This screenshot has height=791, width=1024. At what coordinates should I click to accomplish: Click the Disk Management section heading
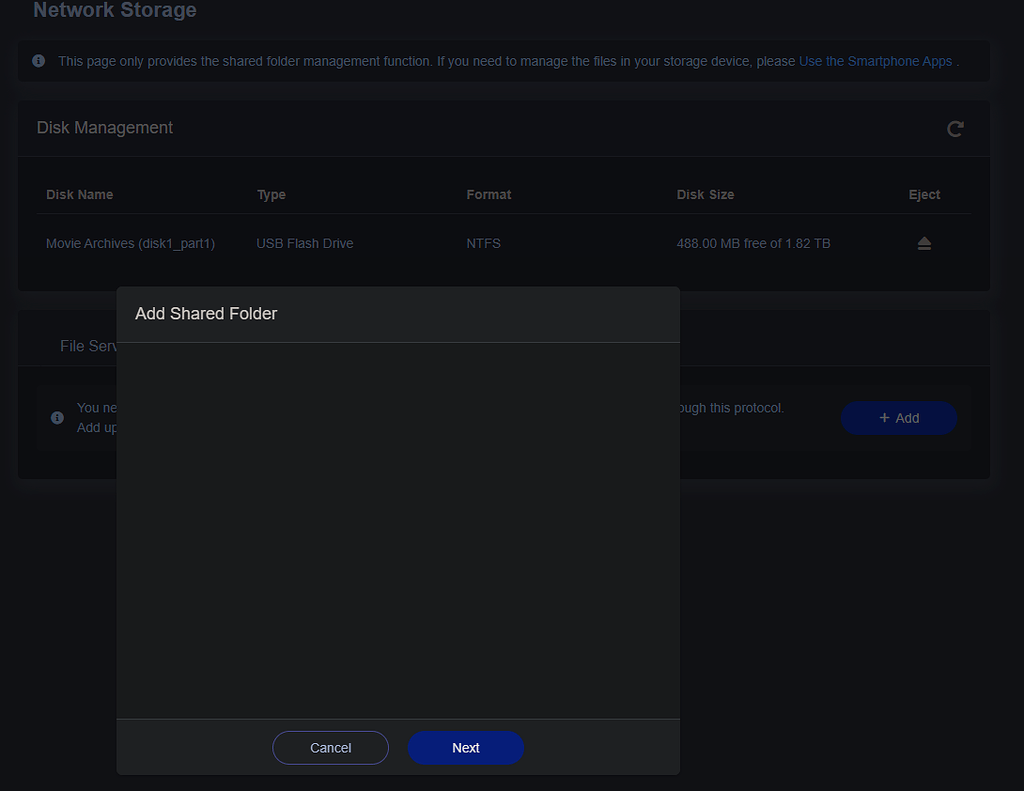[x=104, y=128]
